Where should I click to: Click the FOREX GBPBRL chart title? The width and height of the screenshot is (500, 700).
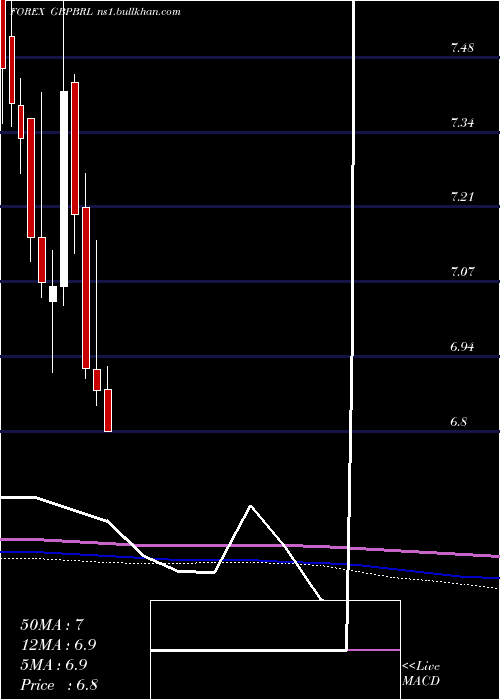[96, 12]
